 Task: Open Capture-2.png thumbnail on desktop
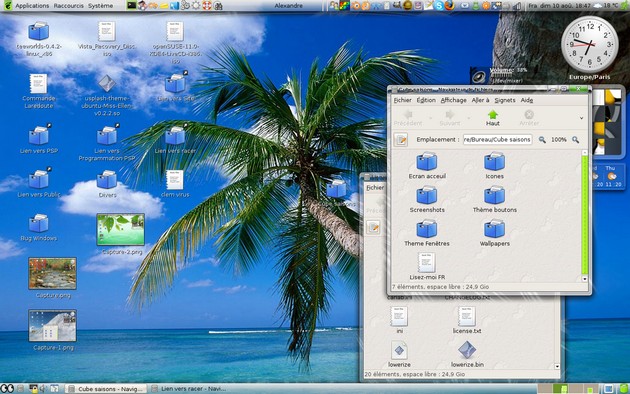[x=121, y=229]
